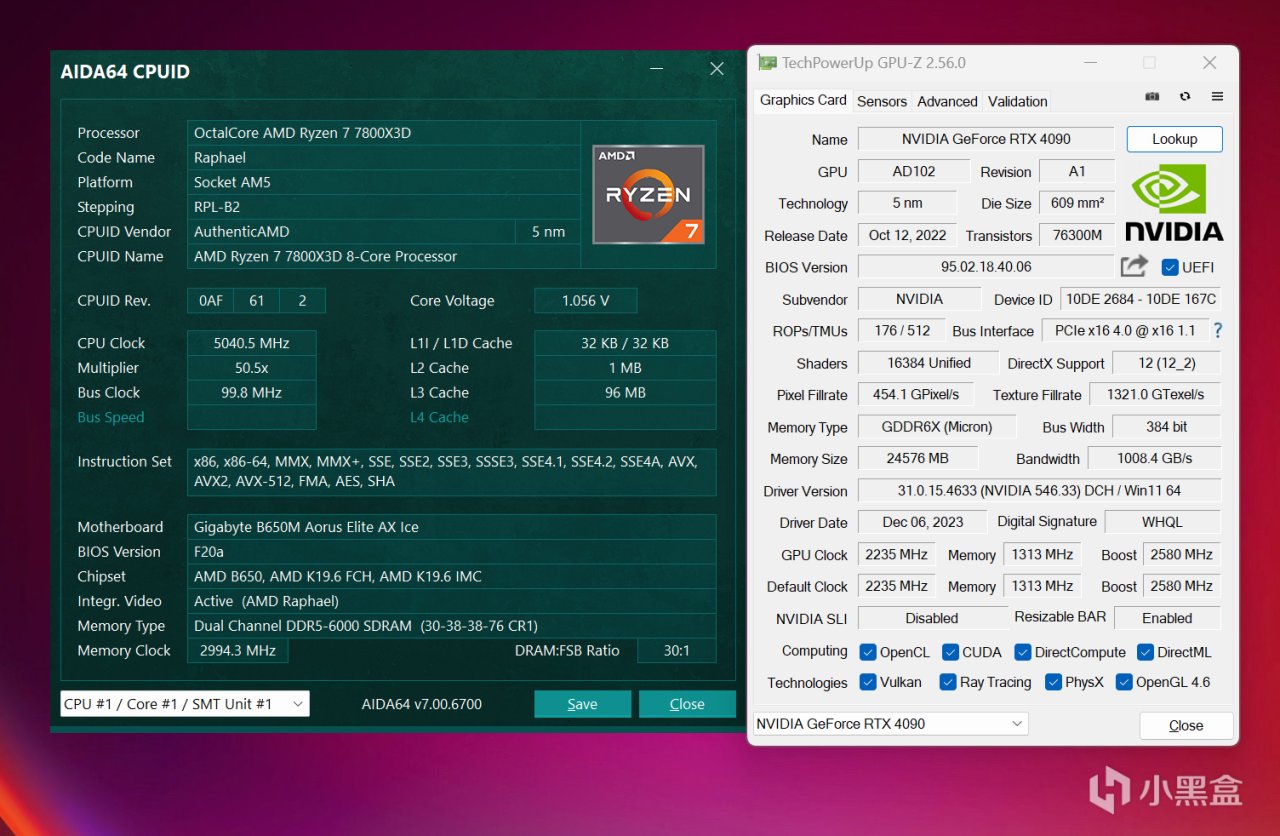Click the AMD Ryzen 7 badge

click(648, 194)
